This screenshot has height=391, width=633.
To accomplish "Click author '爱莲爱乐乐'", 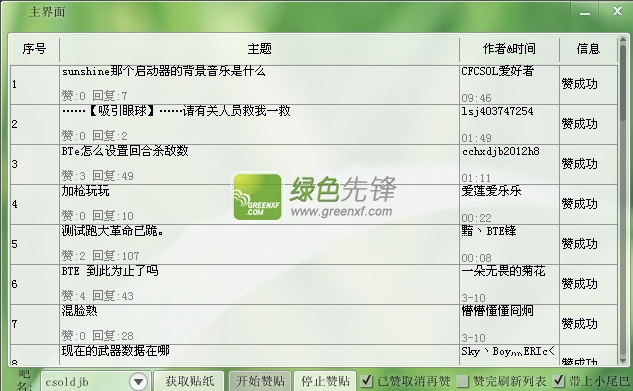I will coord(492,191).
